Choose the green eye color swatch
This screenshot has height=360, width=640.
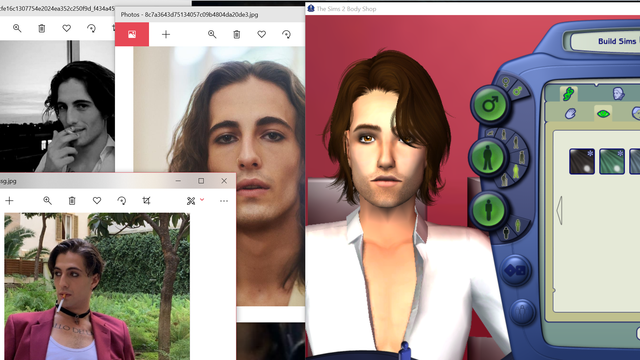(x=612, y=161)
